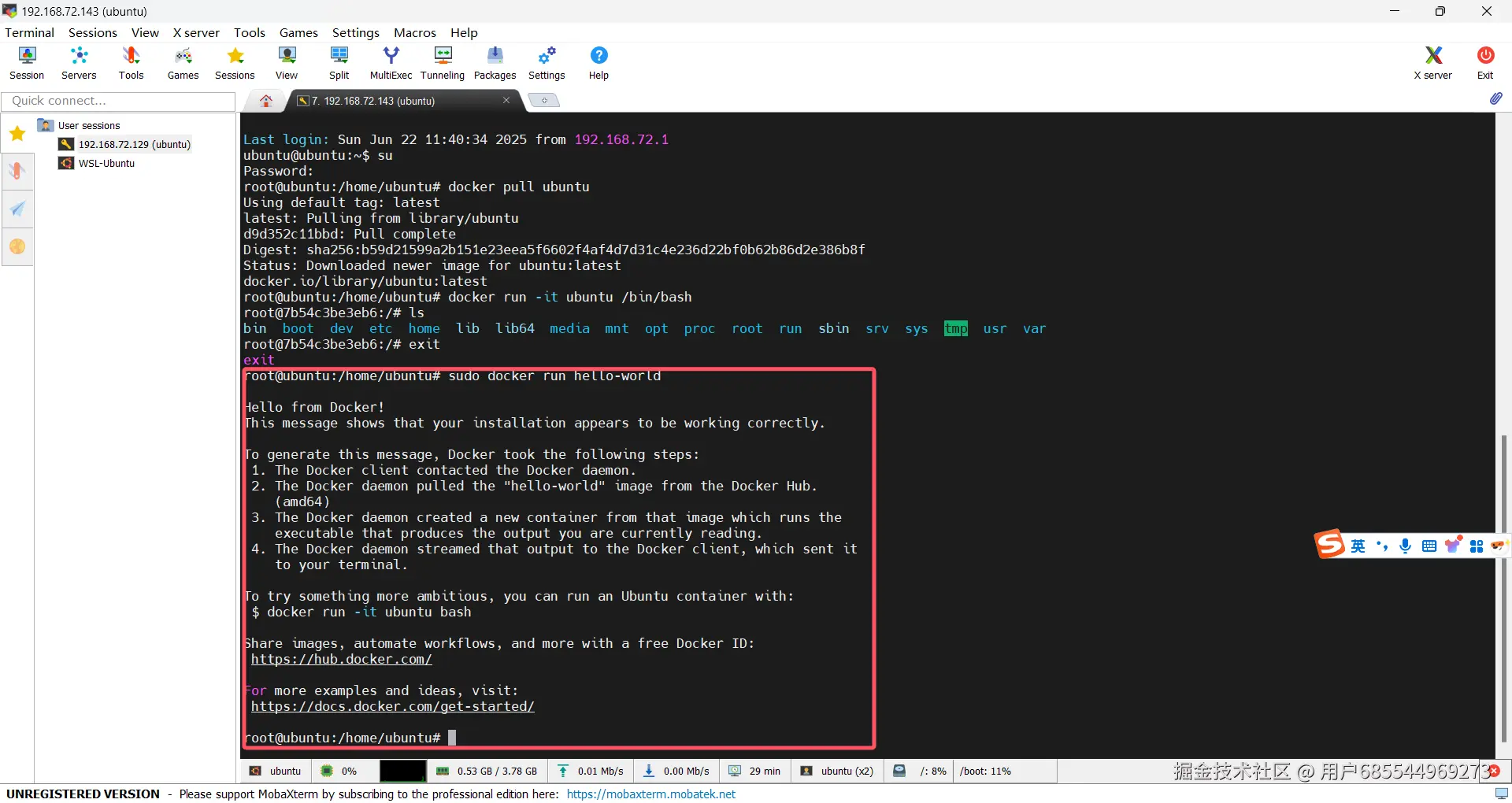Viewport: 1512px width, 803px height.
Task: Launch the X server icon
Action: (x=1432, y=63)
